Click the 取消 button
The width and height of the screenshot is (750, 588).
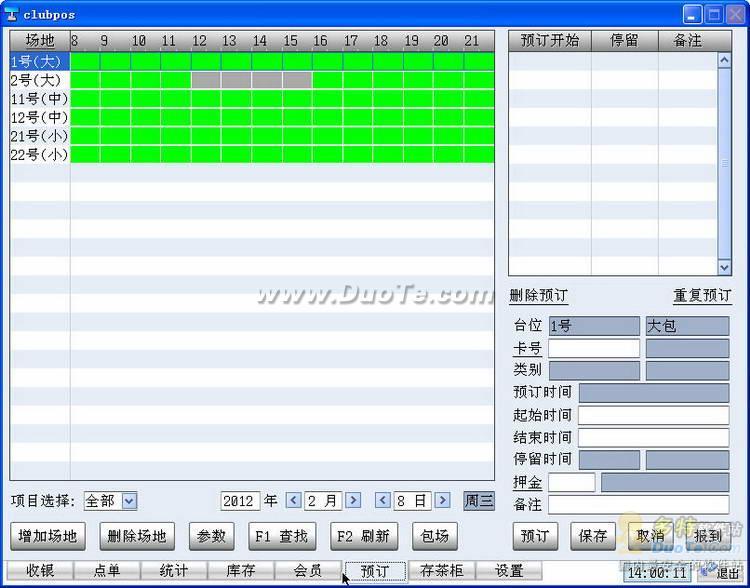click(x=651, y=536)
